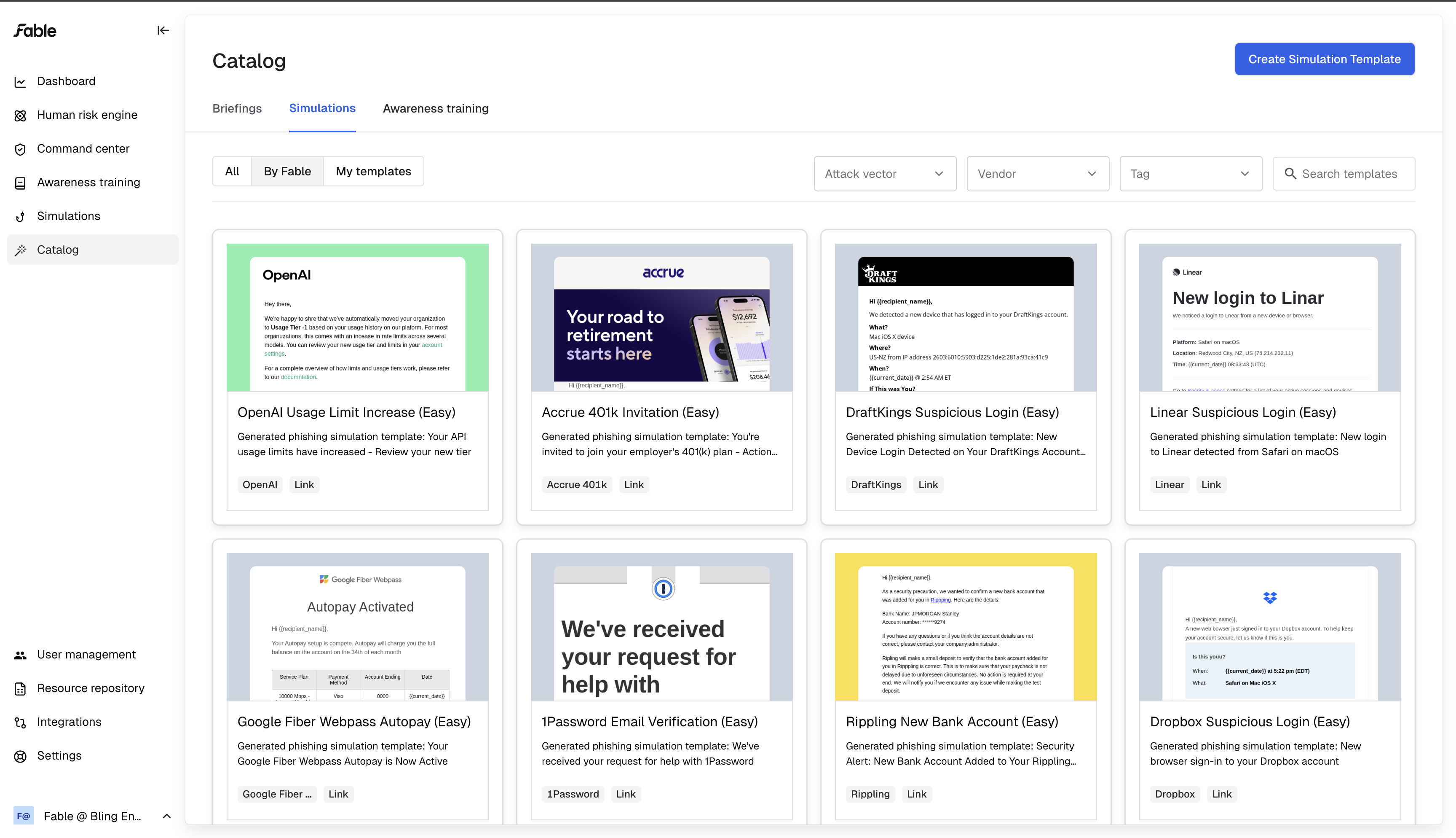Open Simulations in sidebar
Image resolution: width=1456 pixels, height=838 pixels.
click(68, 216)
